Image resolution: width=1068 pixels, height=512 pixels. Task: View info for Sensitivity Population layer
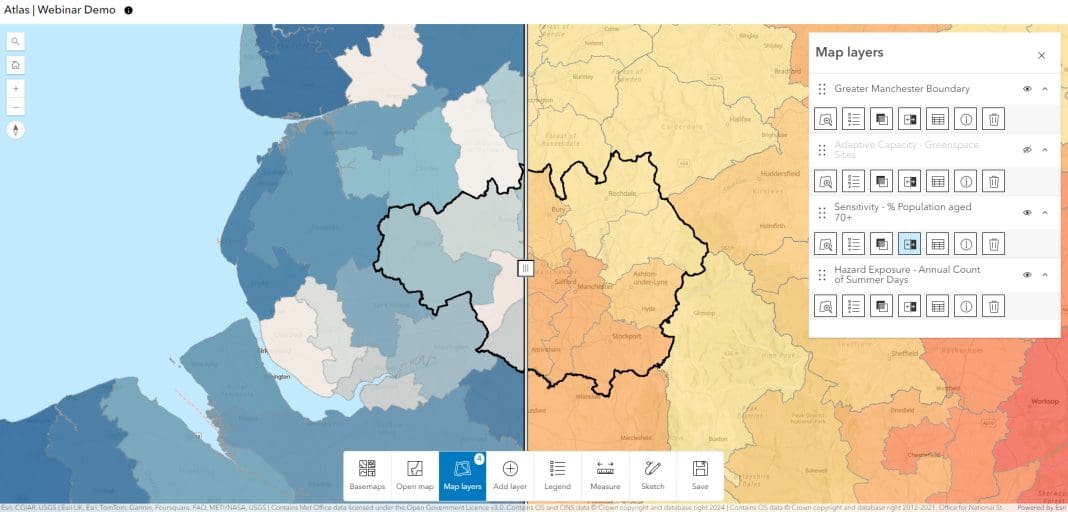tap(966, 243)
